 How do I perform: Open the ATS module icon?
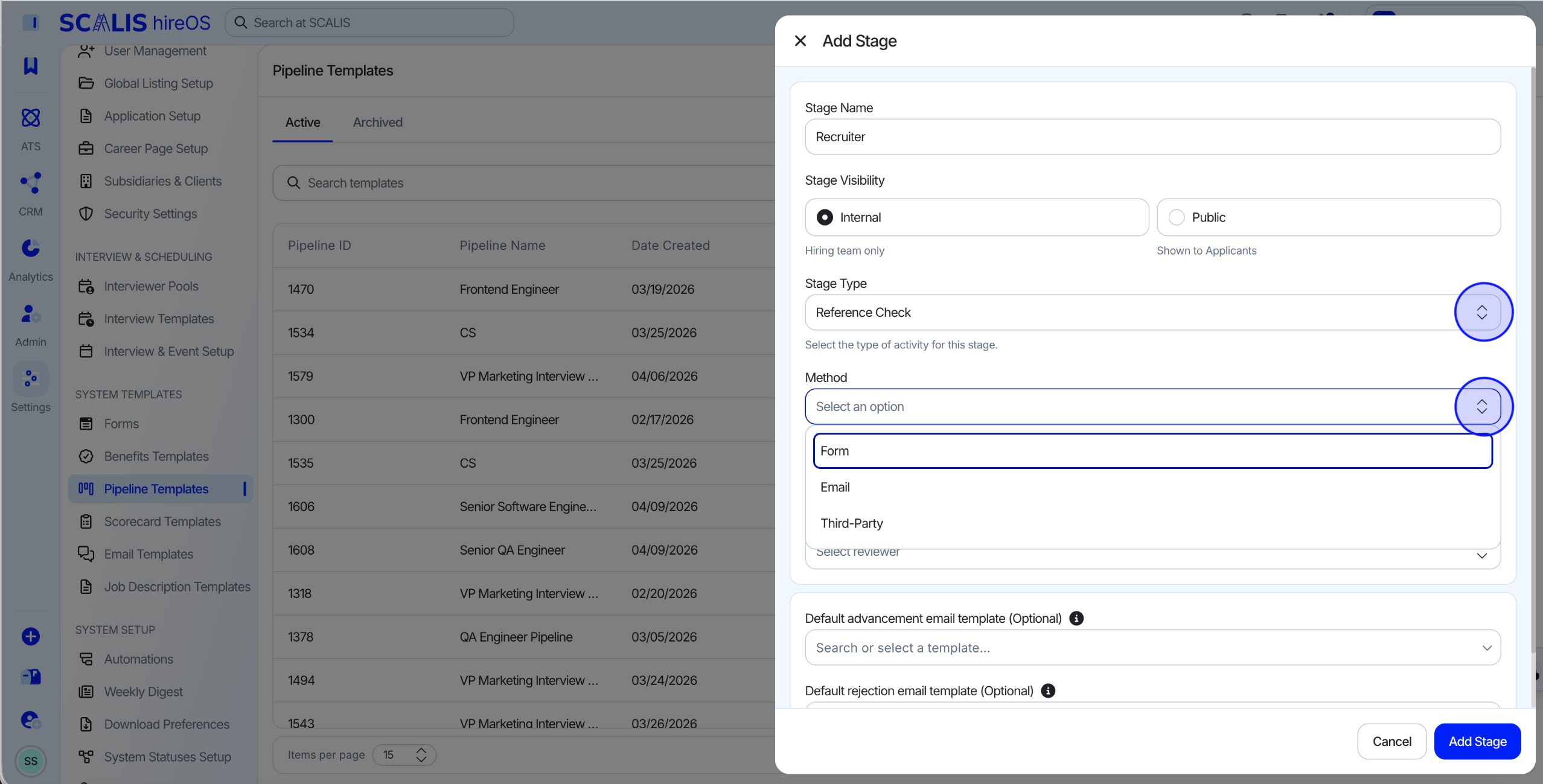31,118
